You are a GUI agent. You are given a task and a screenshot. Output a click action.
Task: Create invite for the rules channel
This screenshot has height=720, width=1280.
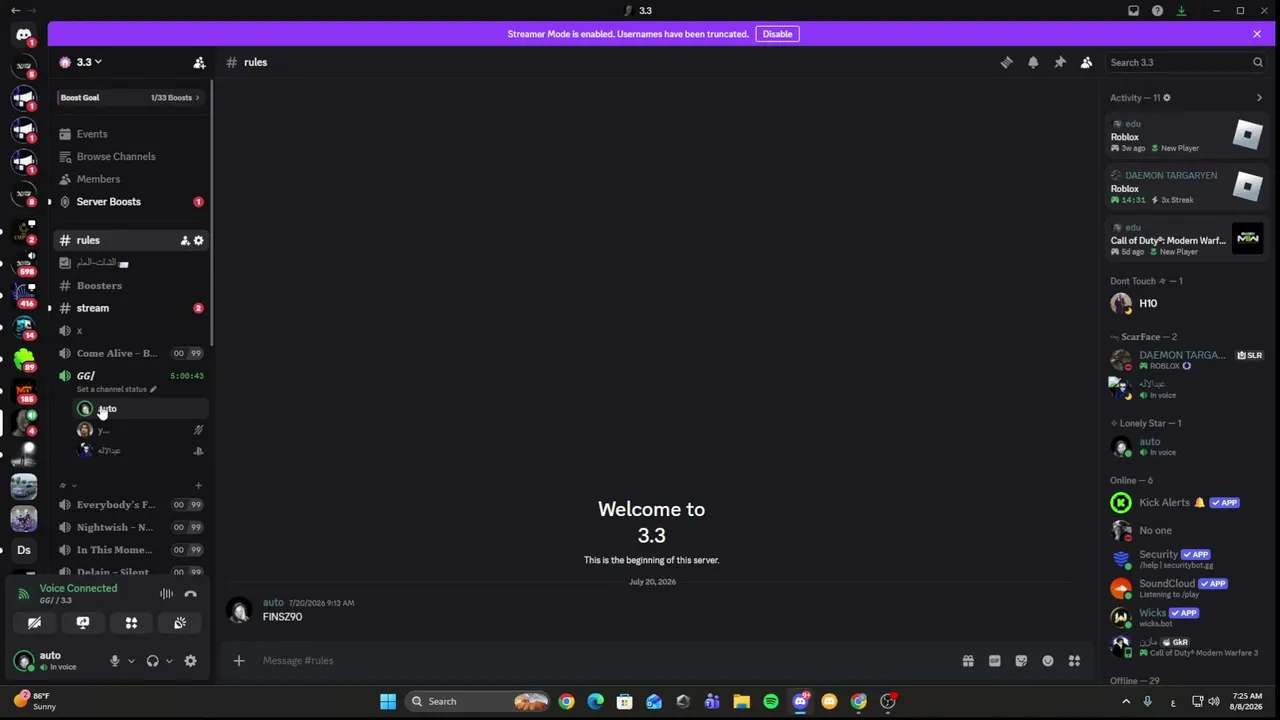point(185,240)
